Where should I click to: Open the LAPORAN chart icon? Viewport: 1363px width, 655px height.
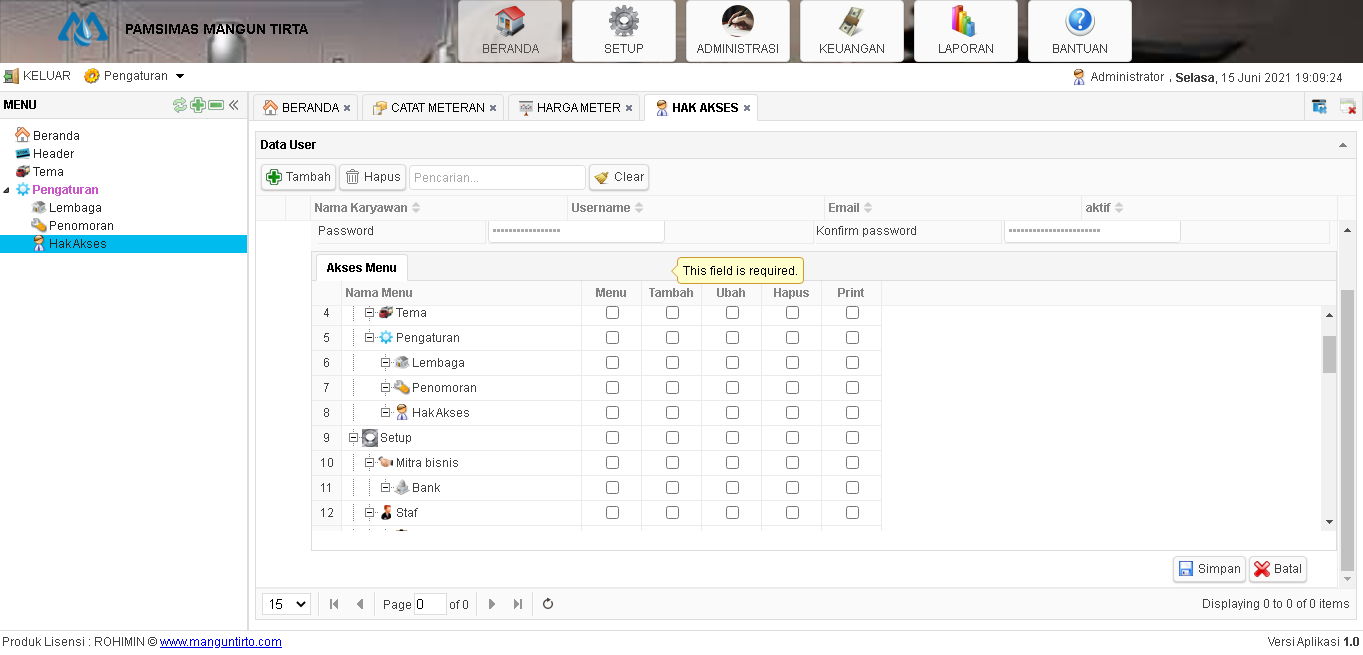[x=965, y=21]
